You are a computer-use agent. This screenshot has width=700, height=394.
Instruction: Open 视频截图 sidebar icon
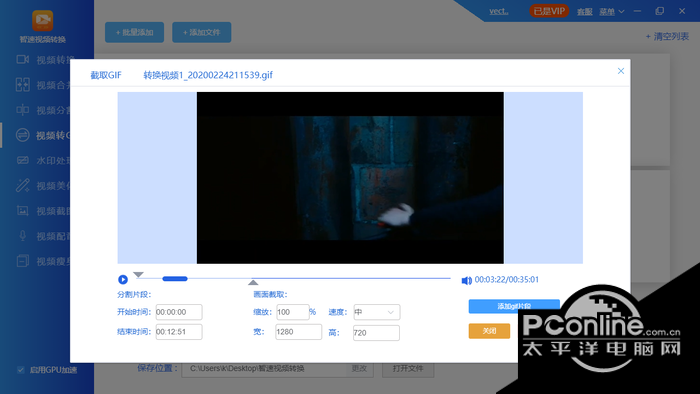(x=22, y=211)
